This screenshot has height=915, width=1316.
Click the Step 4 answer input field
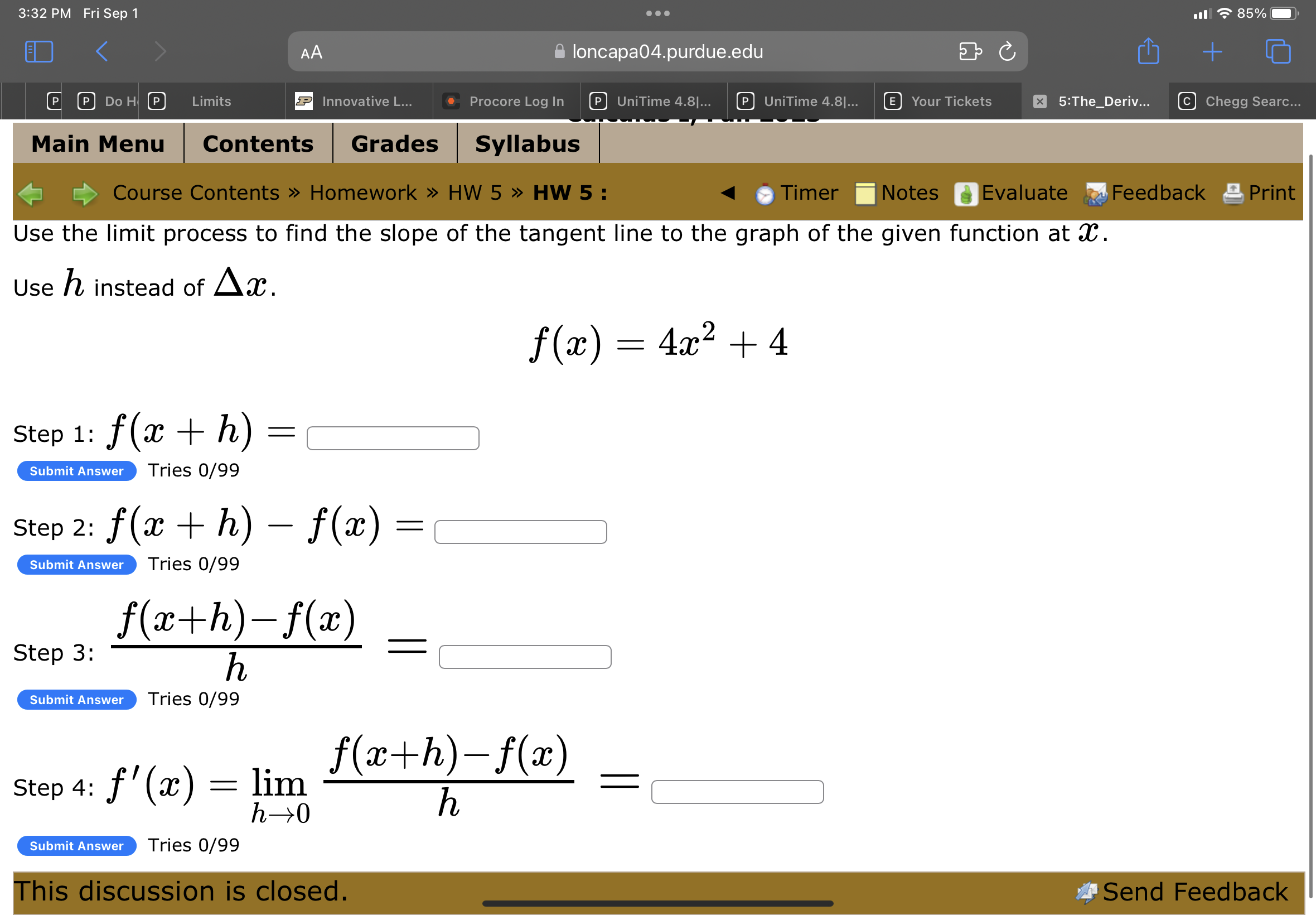coord(737,791)
